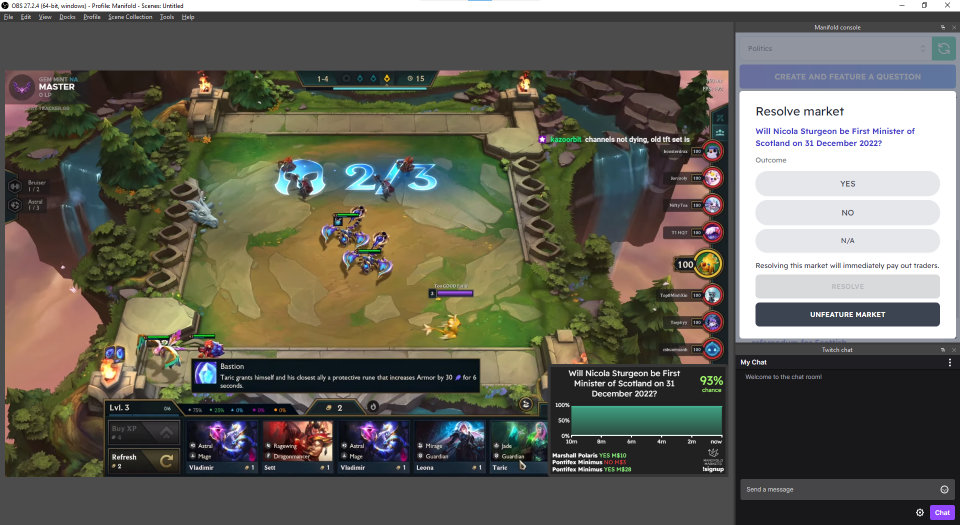Click the scoreboard icon above player avatars

[720, 132]
